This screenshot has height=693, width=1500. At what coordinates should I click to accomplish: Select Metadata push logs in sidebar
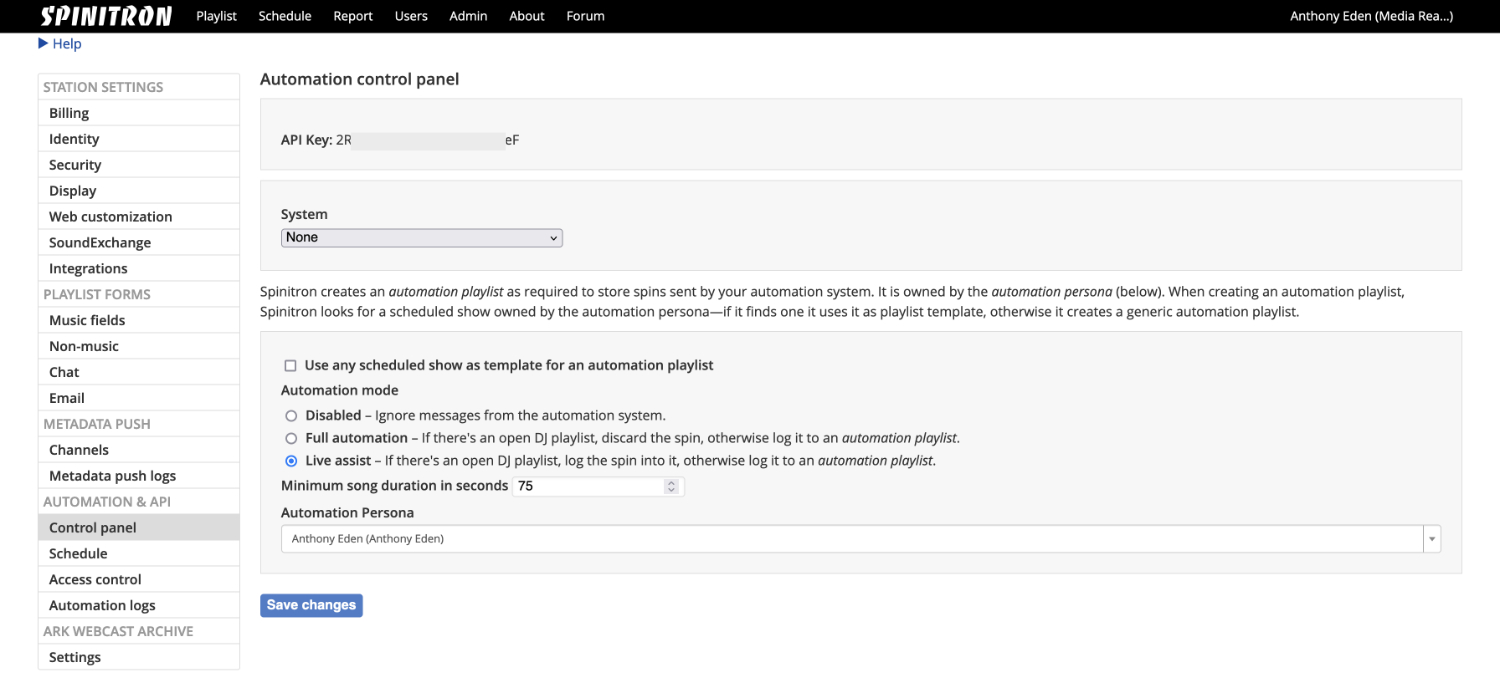pyautogui.click(x=112, y=476)
